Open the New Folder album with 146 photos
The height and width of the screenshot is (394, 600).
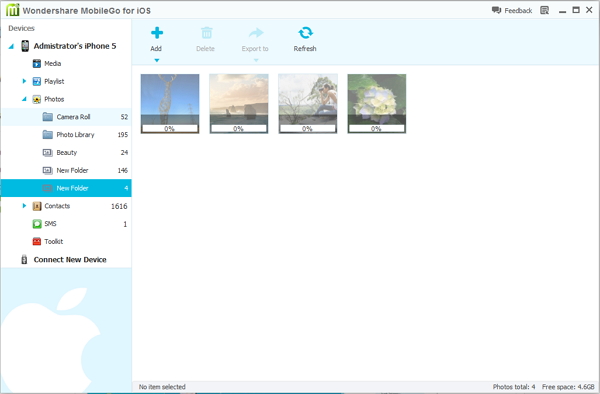[x=66, y=170]
